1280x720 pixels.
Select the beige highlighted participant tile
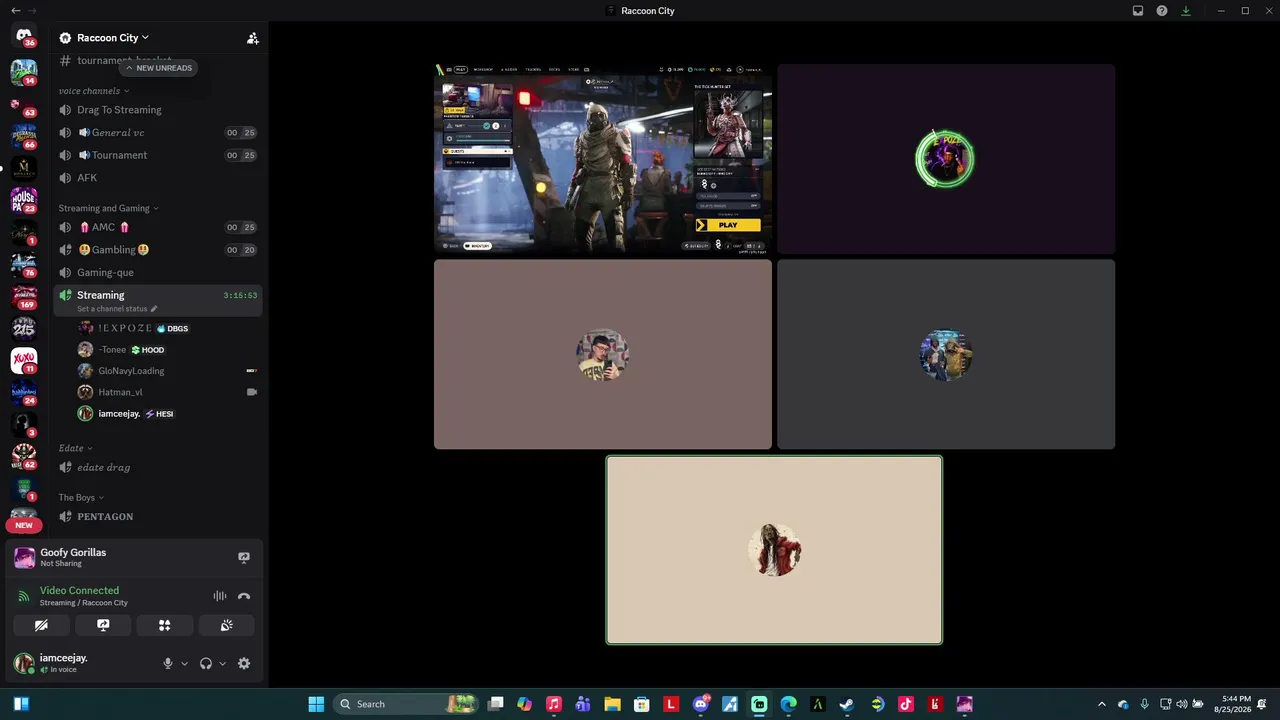[774, 550]
